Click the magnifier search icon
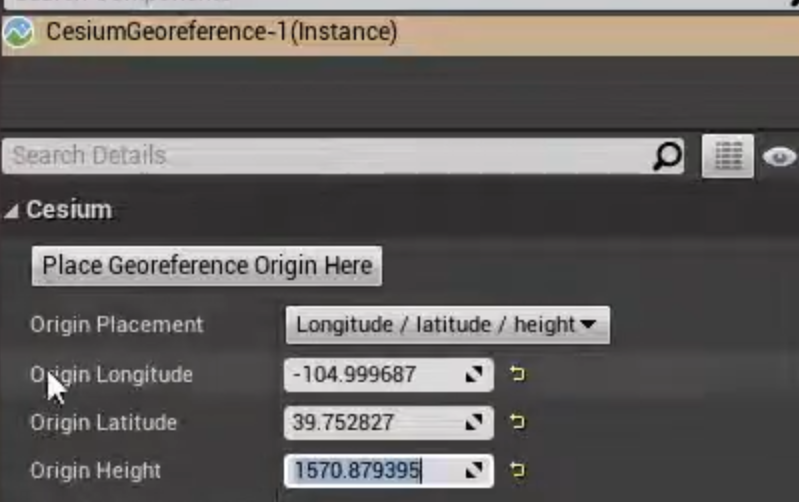This screenshot has width=799, height=502. [x=667, y=155]
